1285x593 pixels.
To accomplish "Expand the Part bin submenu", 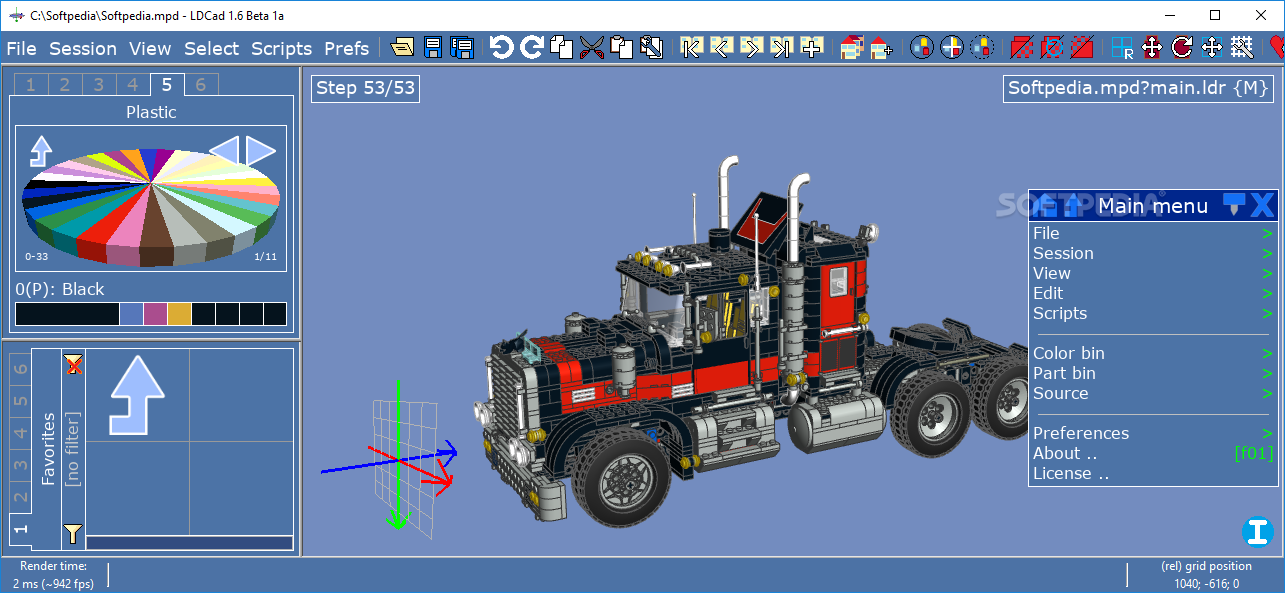I will coord(1153,373).
